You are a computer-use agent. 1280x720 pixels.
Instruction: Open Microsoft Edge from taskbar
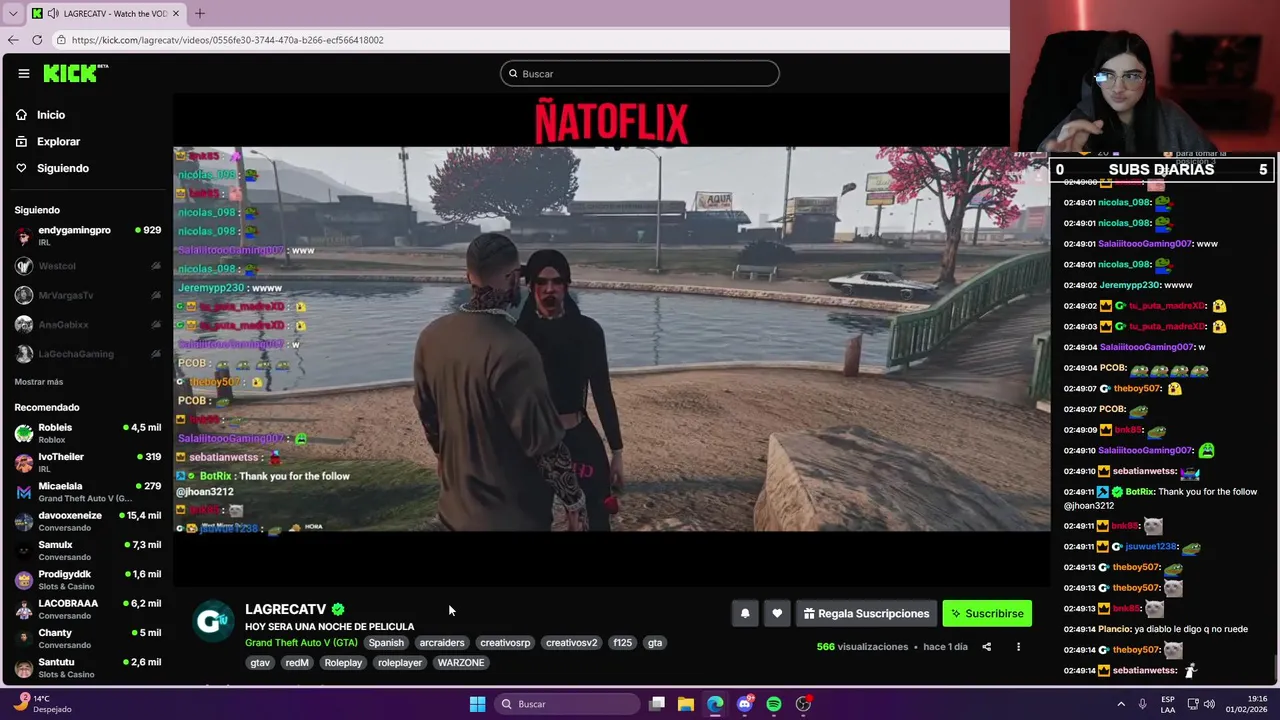click(715, 704)
